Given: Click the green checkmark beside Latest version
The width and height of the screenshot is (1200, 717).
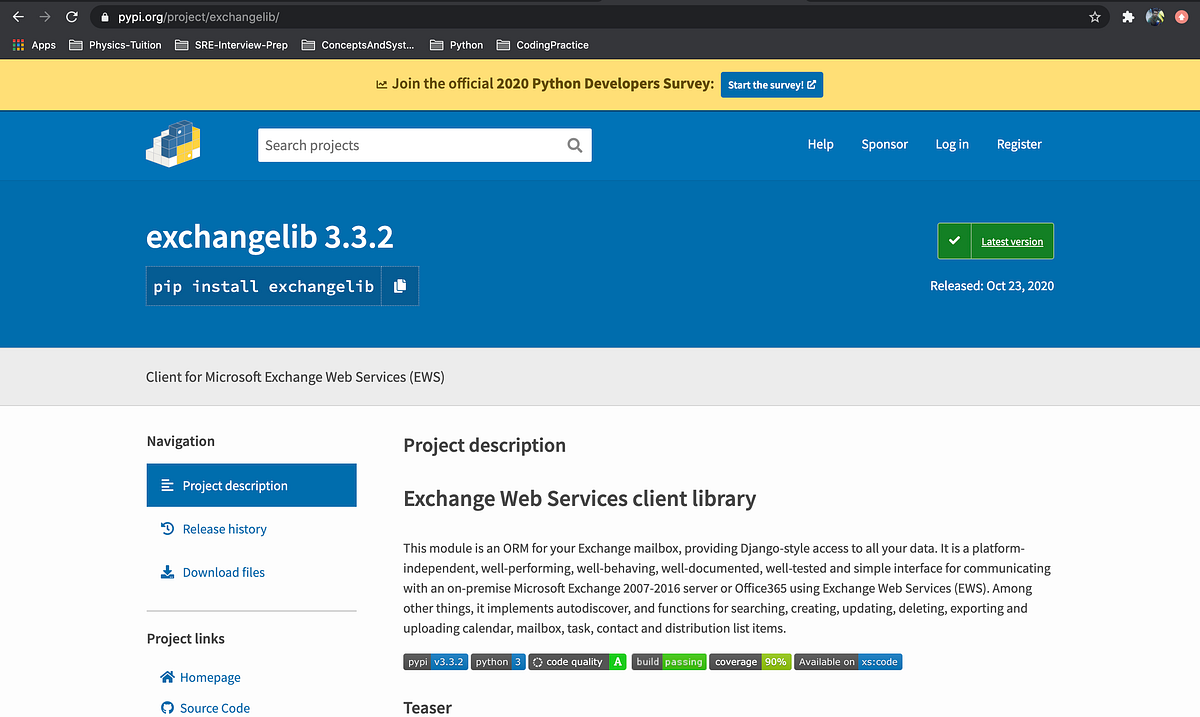Looking at the screenshot, I should (x=954, y=240).
